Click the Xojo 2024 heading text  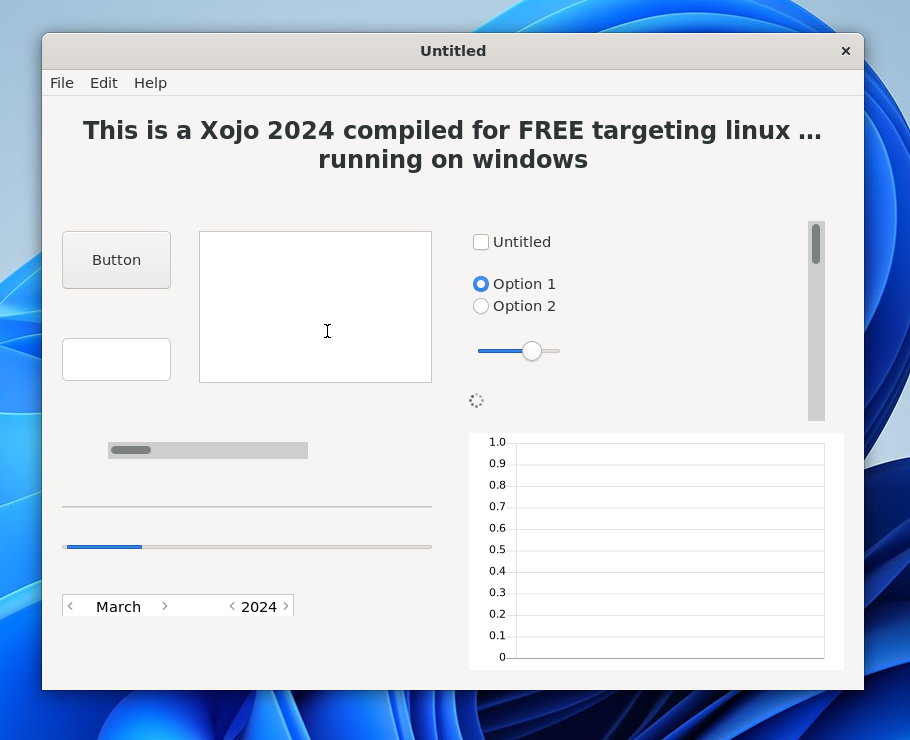[453, 145]
